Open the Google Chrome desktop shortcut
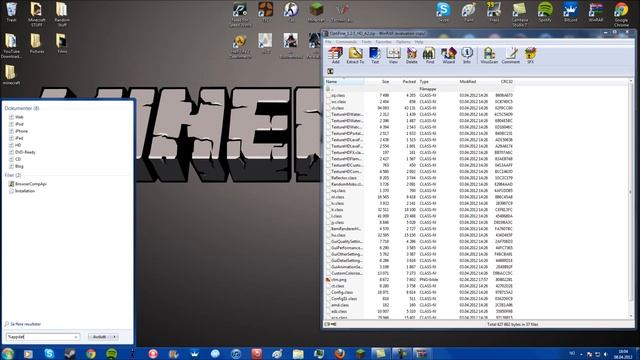The height and width of the screenshot is (360, 640). tap(621, 14)
